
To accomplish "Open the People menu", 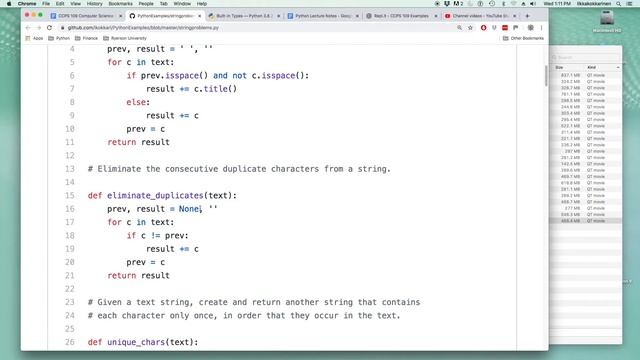I will tap(146, 4).
